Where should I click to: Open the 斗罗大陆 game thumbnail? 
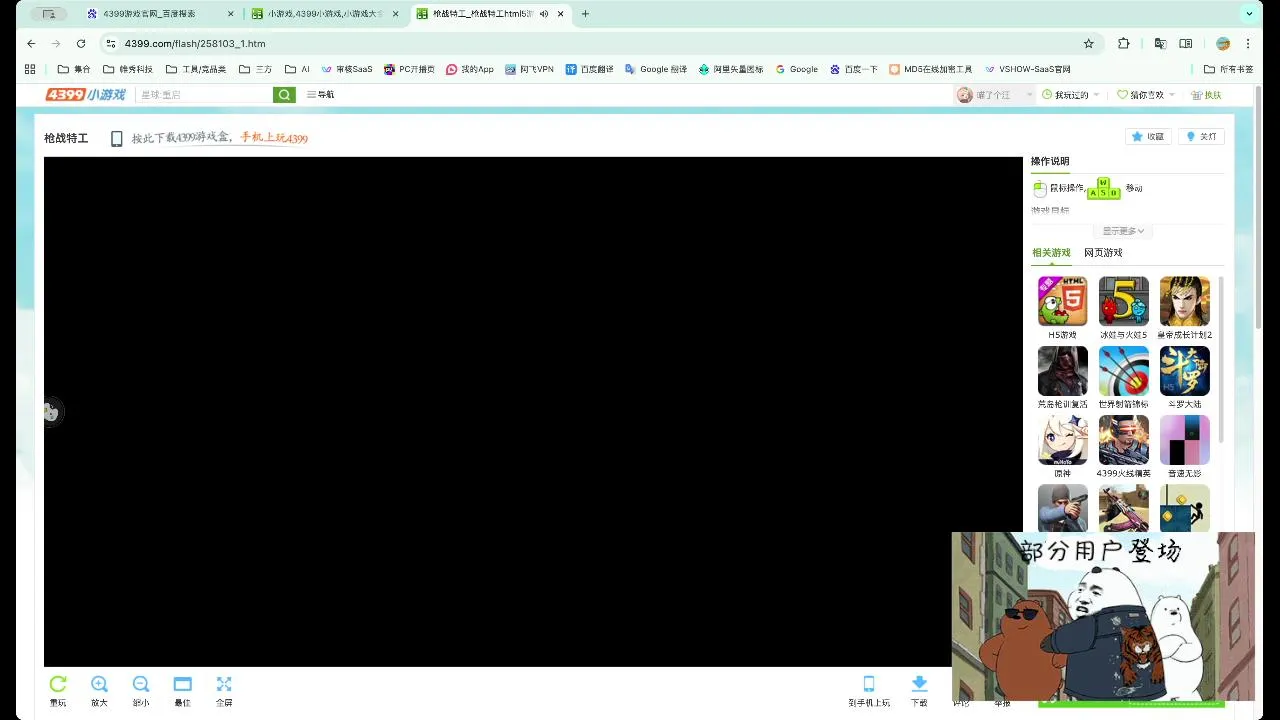click(x=1185, y=371)
